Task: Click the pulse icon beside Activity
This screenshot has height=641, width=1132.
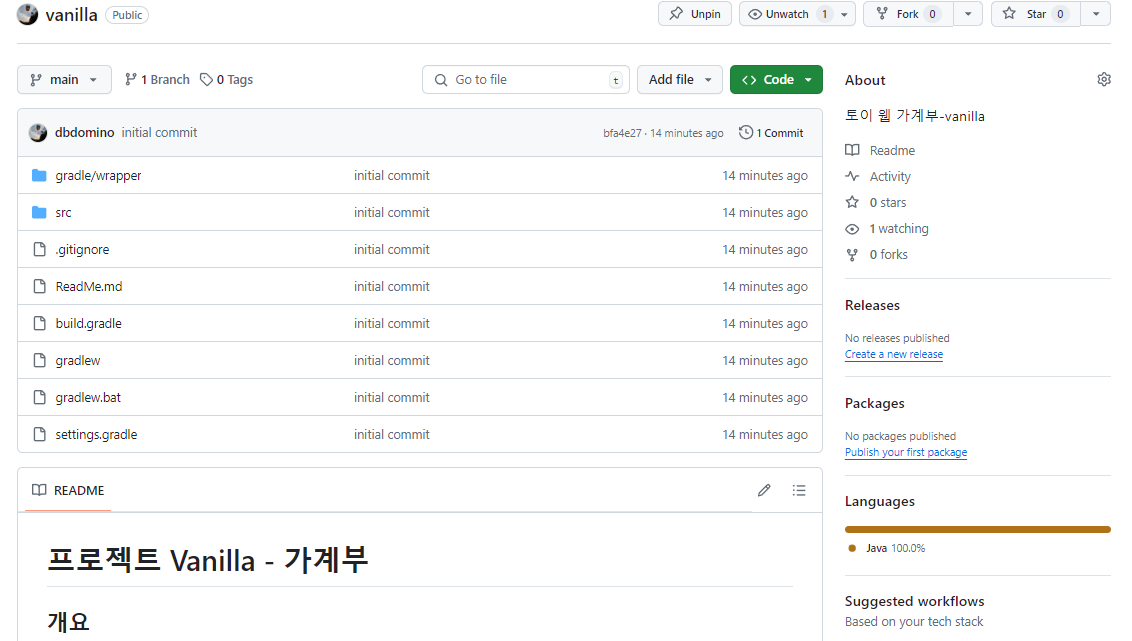Action: point(853,176)
